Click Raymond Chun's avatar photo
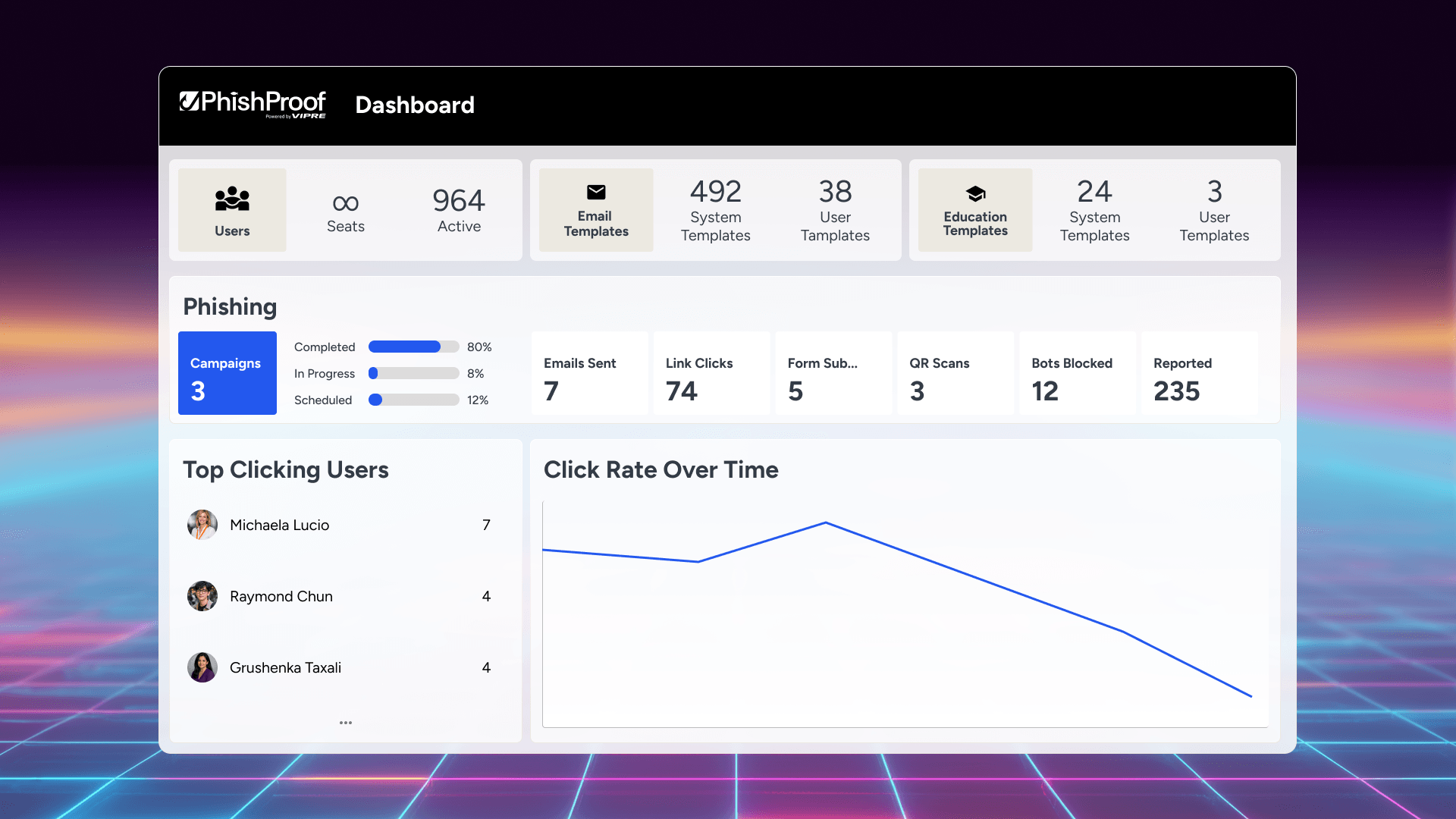Screen dimensions: 1456x819 click(x=202, y=596)
